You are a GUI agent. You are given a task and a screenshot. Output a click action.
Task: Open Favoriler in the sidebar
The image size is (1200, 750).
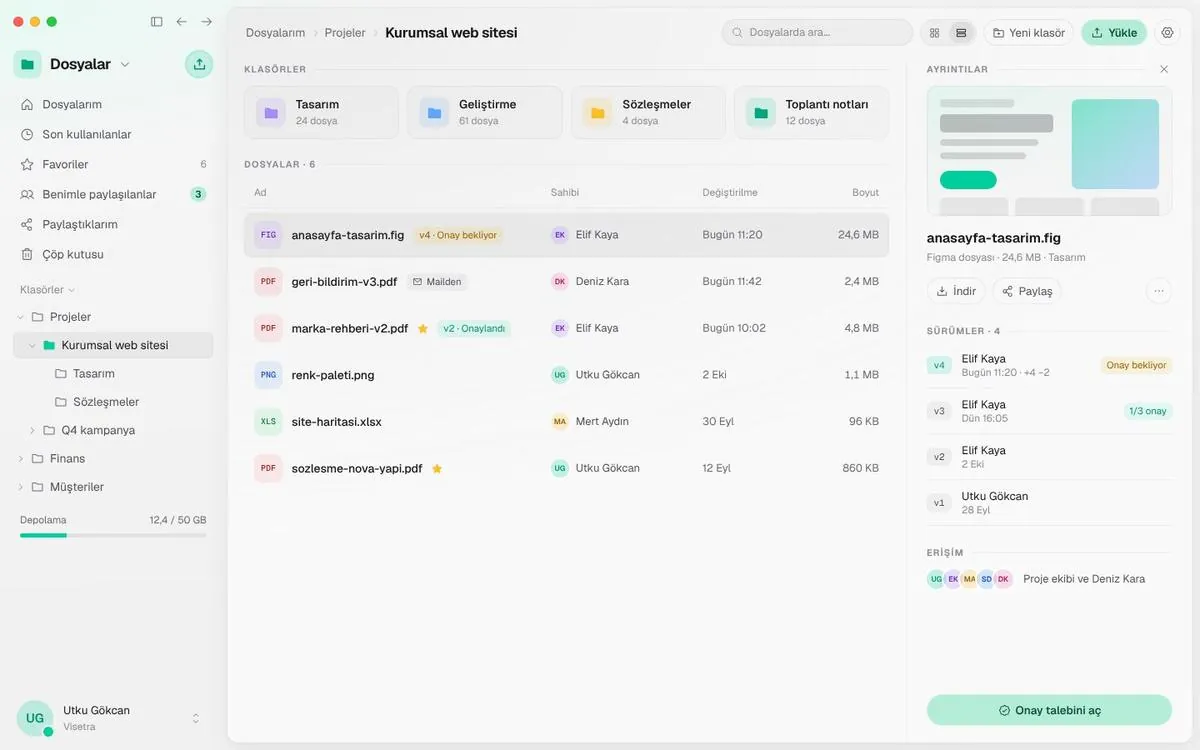(113, 164)
